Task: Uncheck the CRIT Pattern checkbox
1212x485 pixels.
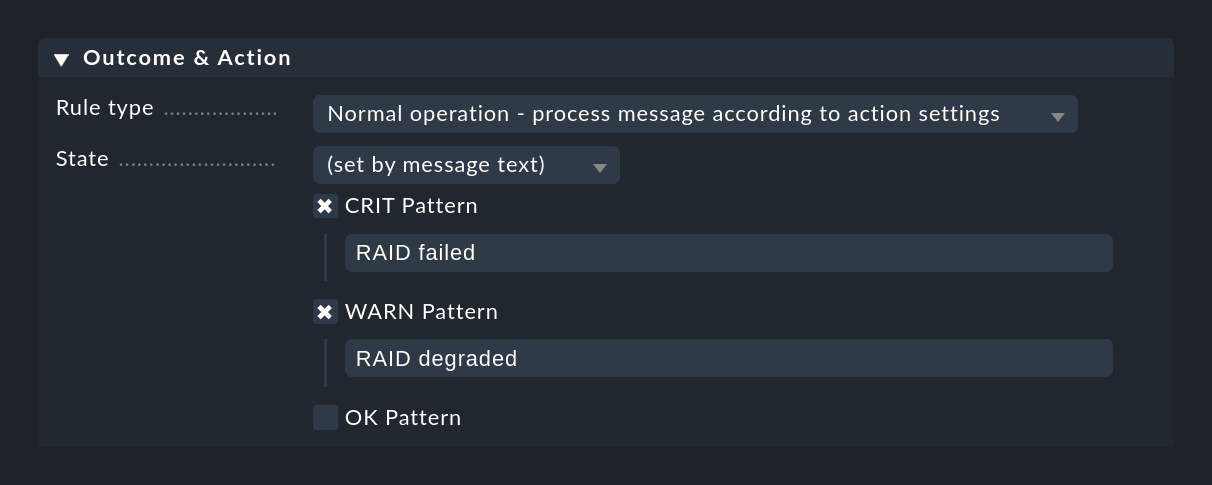Action: (x=325, y=206)
